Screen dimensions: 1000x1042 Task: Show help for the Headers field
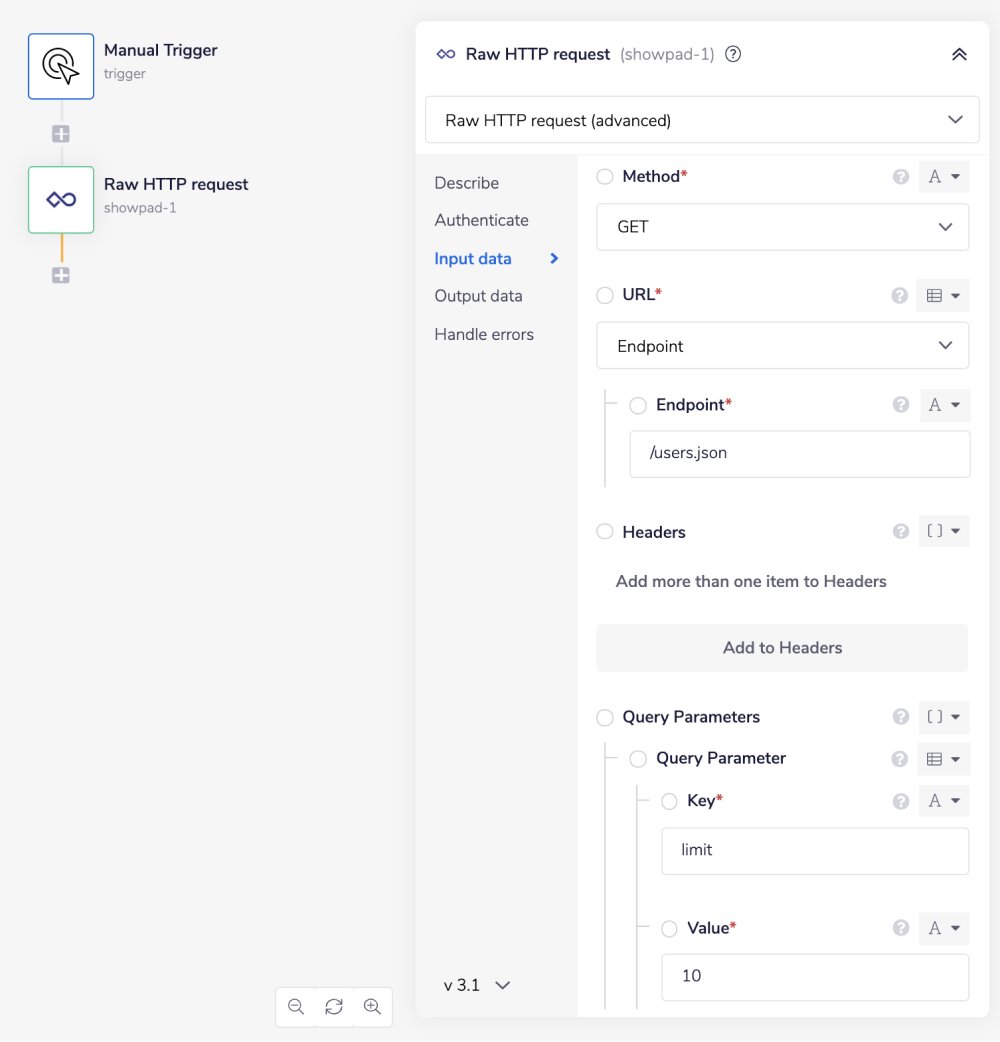[901, 532]
